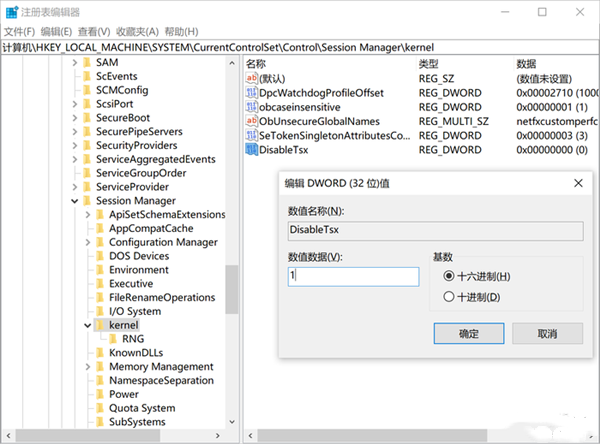This screenshot has width=600, height=444.
Task: Click the DpcWatchdogProfileOffset value icon
Action: tap(251, 93)
